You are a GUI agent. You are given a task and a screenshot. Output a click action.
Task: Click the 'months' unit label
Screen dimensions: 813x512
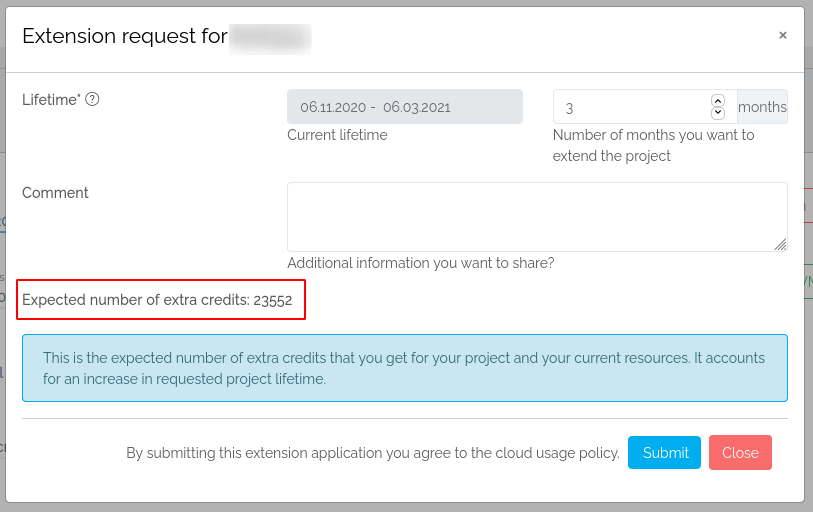(762, 107)
